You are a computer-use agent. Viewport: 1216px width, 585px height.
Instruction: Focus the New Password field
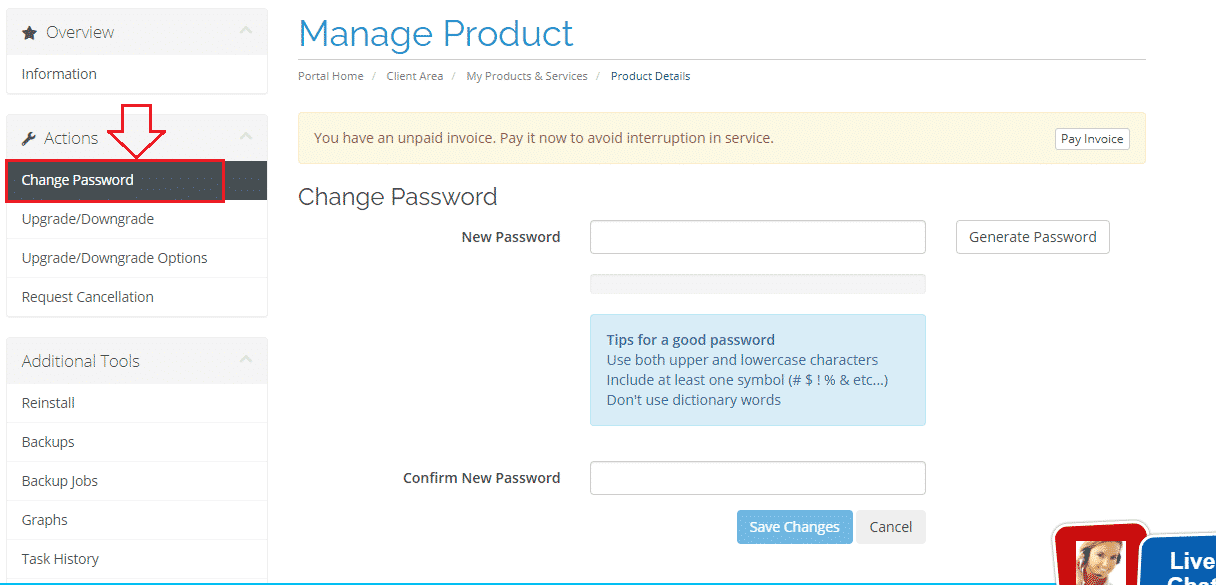(757, 237)
